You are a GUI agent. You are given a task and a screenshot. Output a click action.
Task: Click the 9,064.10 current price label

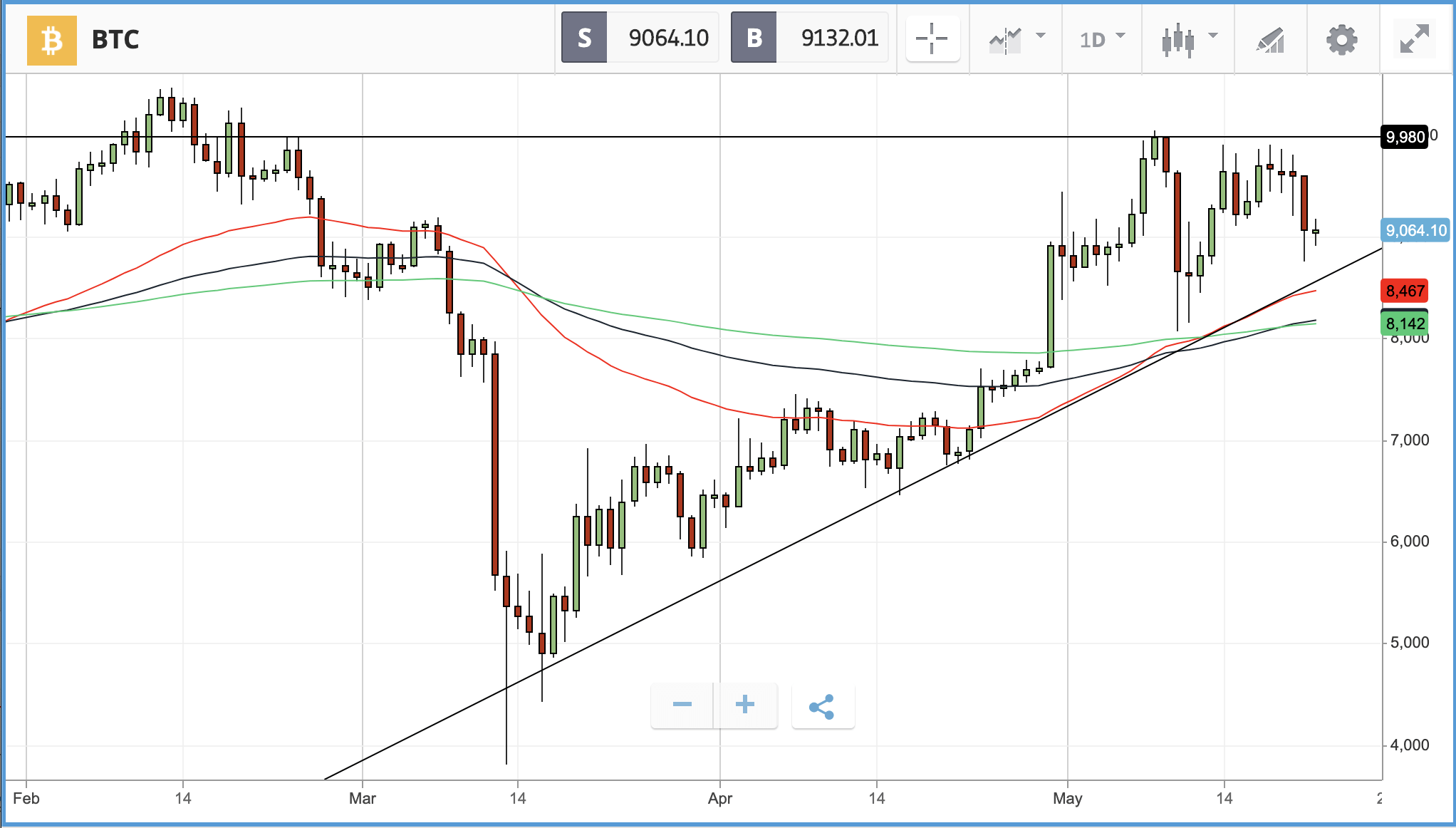pyautogui.click(x=1415, y=230)
